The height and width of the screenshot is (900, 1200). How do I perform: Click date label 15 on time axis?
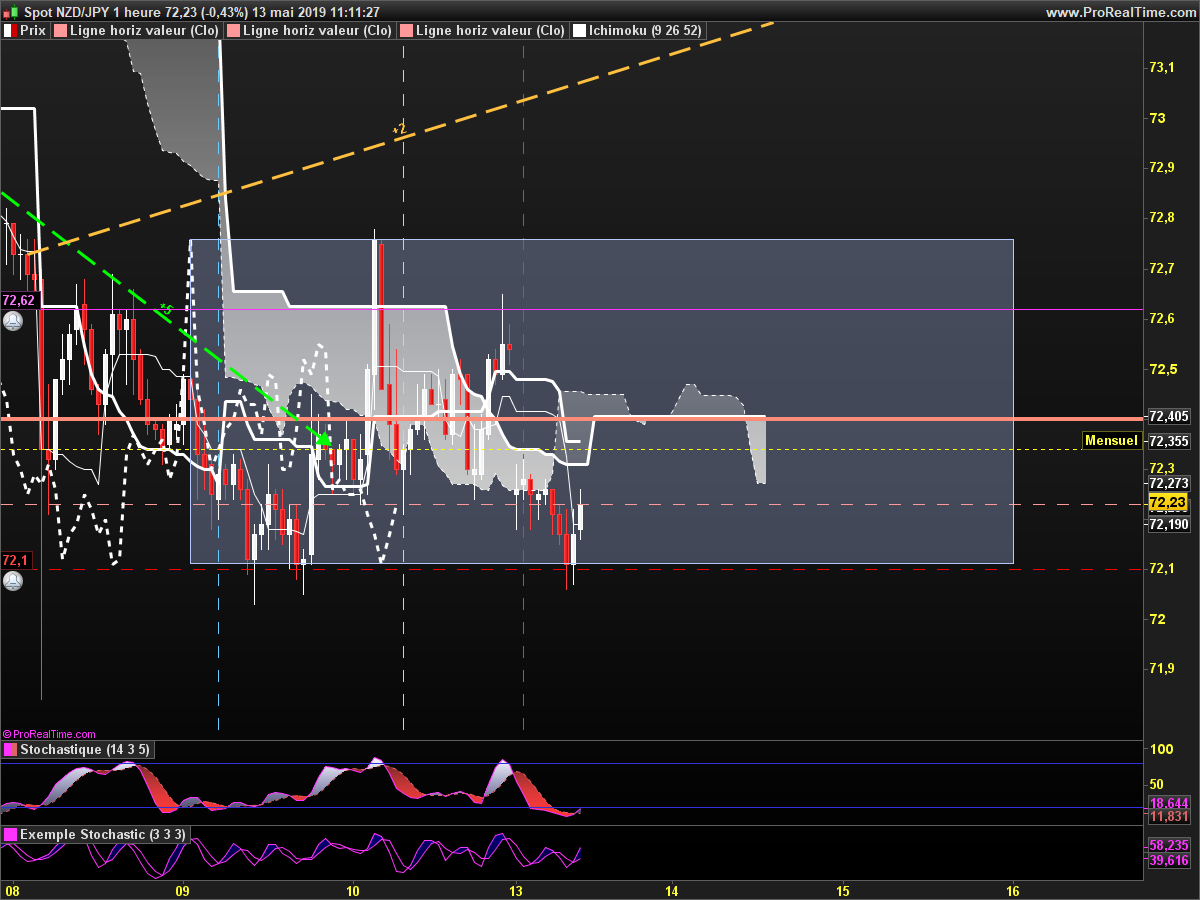point(843,890)
